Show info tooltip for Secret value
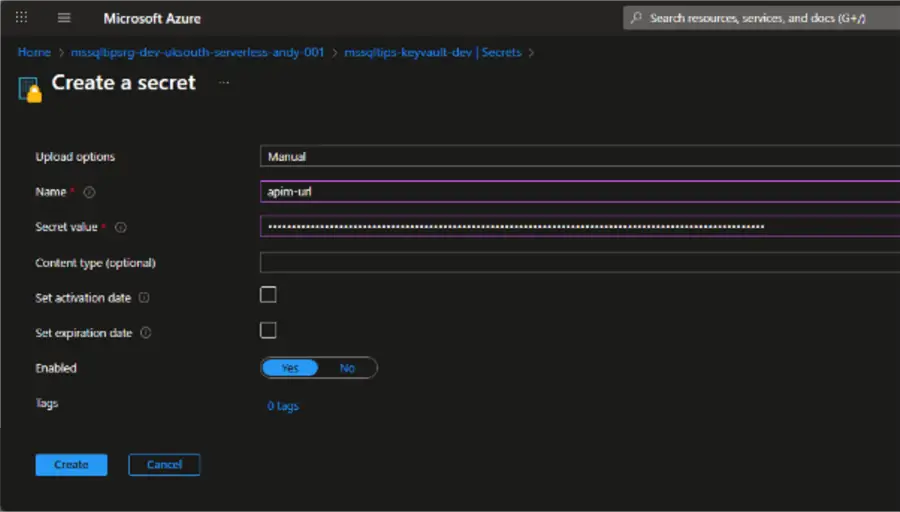The height and width of the screenshot is (512, 900). [x=121, y=227]
